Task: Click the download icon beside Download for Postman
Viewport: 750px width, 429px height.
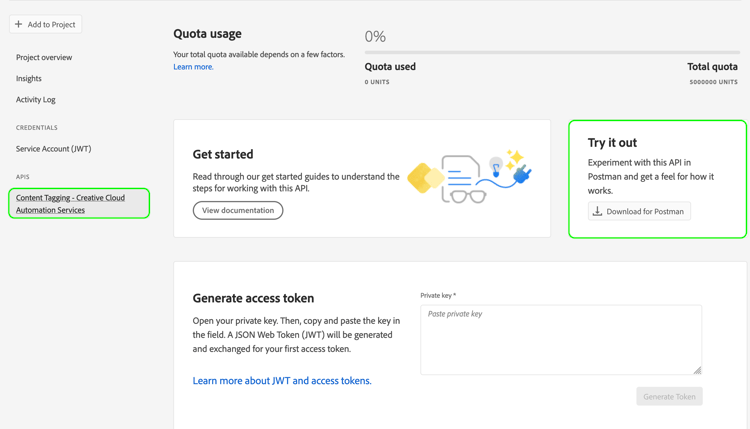Action: point(597,211)
